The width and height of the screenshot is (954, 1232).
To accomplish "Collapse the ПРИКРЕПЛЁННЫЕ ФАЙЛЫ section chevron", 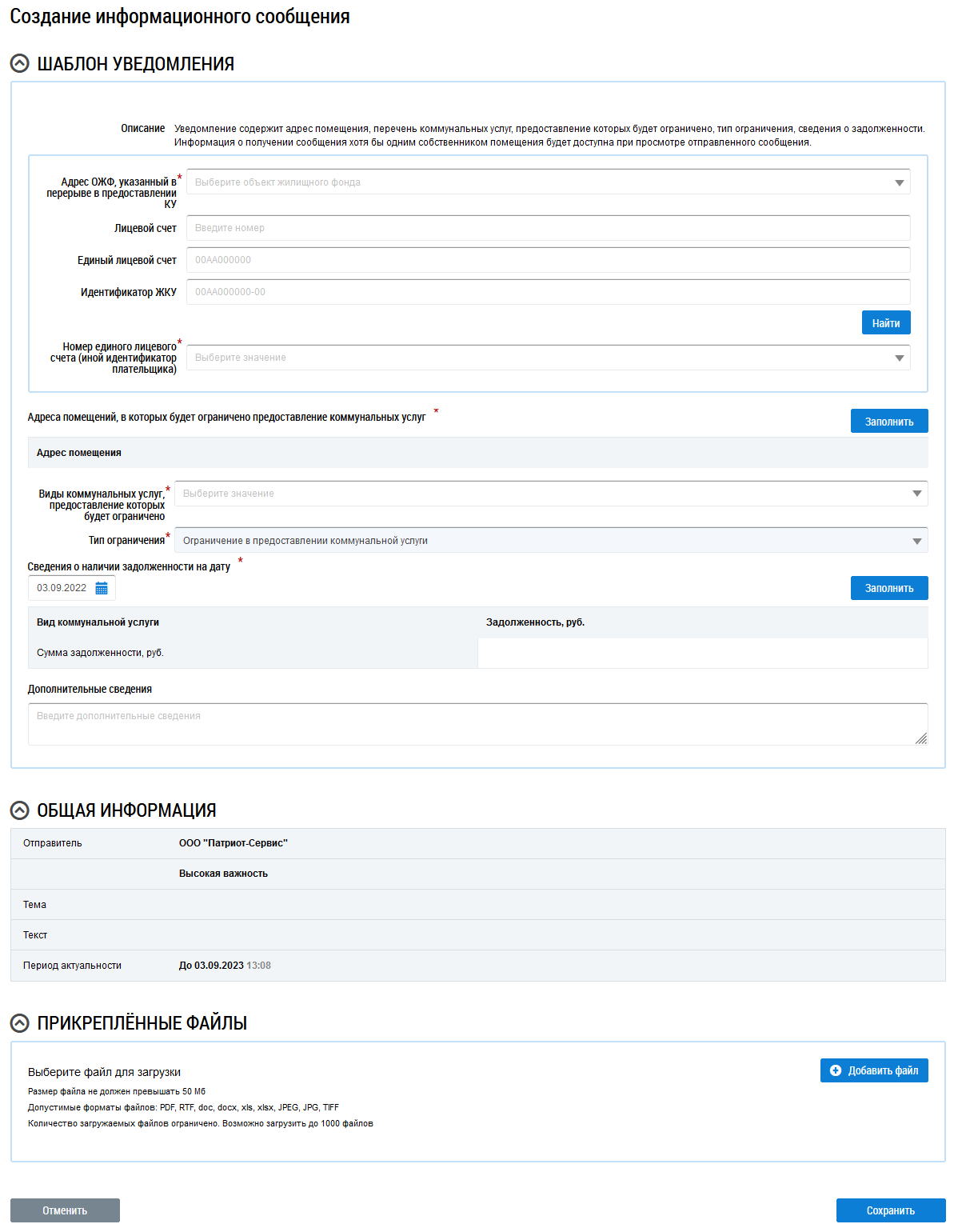I will [x=20, y=1023].
